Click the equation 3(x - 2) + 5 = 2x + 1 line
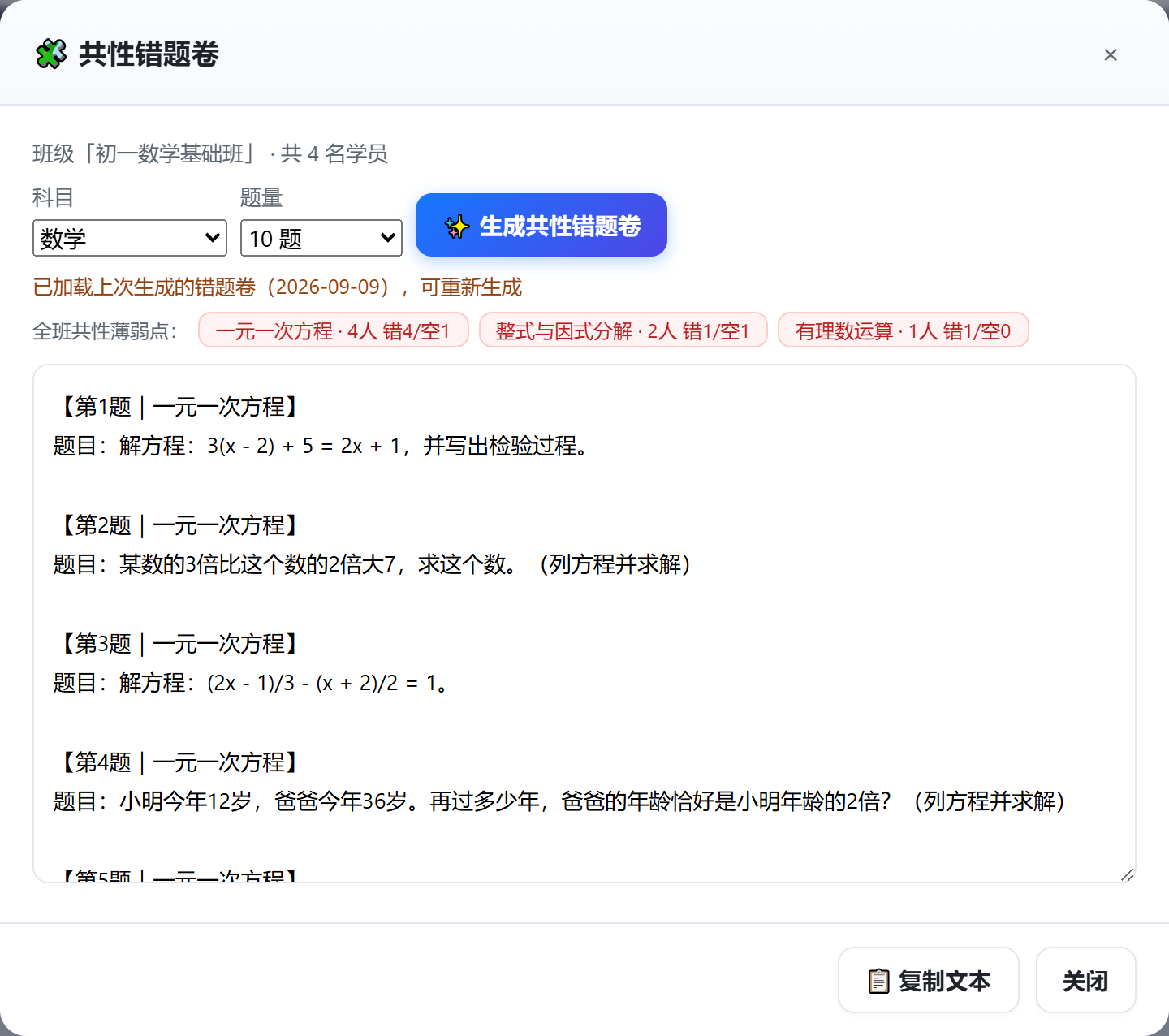Screen dimensions: 1169x1036 pos(322,446)
